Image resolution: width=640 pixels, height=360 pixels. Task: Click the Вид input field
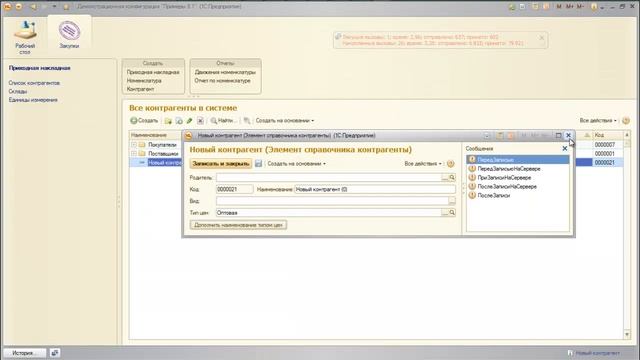(332, 201)
